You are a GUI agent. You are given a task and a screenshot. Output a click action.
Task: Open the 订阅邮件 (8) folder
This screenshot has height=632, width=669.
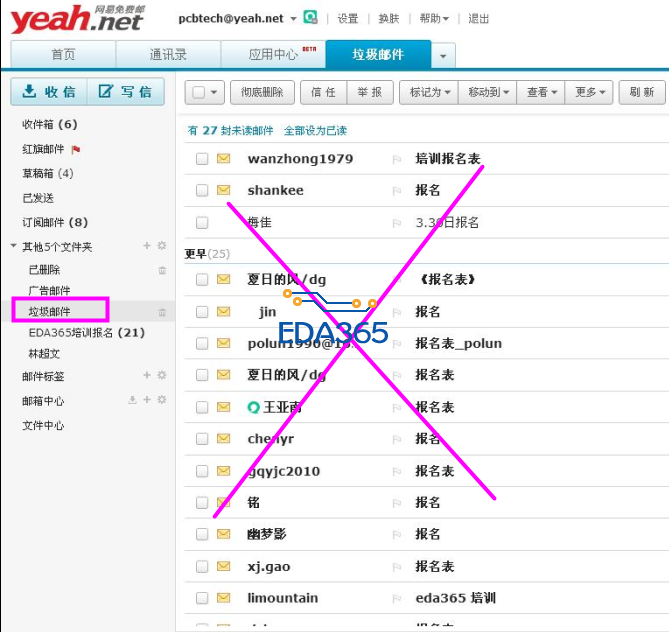55,222
